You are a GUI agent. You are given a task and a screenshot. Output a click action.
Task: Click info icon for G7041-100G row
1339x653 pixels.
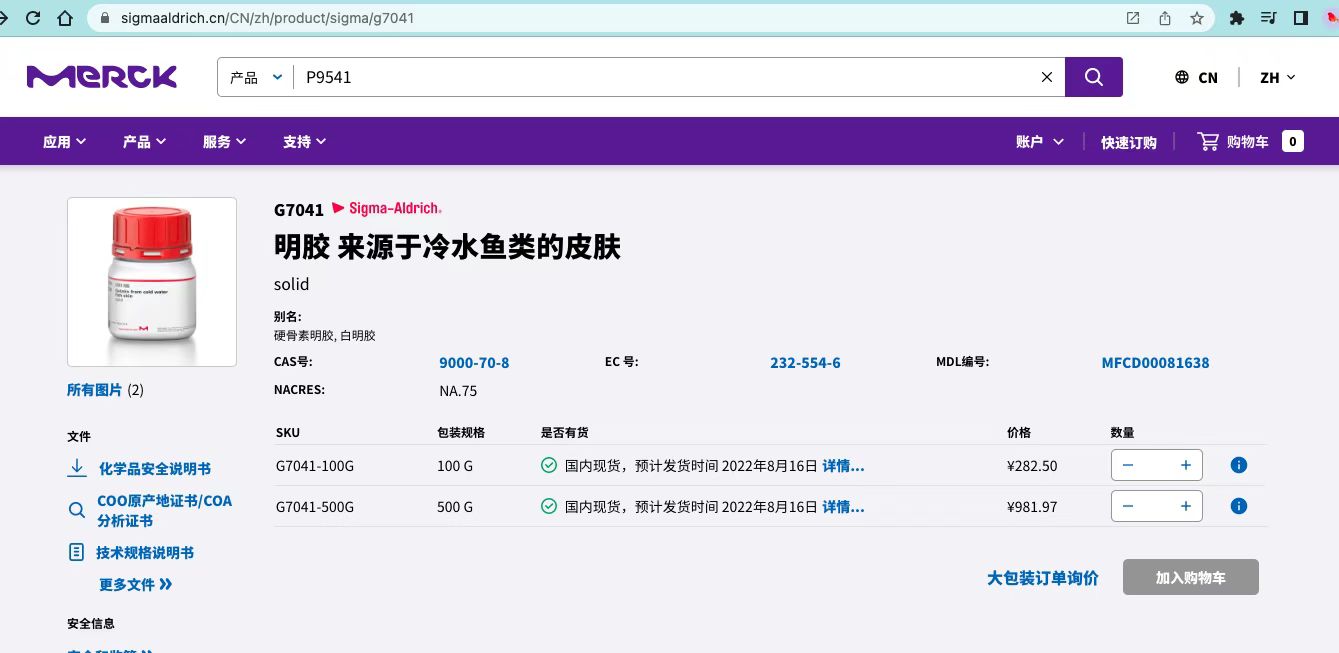1238,465
